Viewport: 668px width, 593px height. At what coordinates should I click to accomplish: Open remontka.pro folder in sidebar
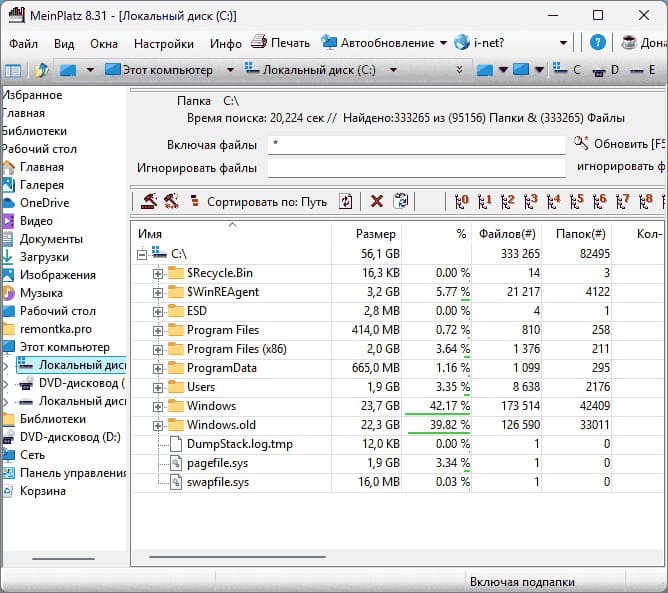pos(47,329)
